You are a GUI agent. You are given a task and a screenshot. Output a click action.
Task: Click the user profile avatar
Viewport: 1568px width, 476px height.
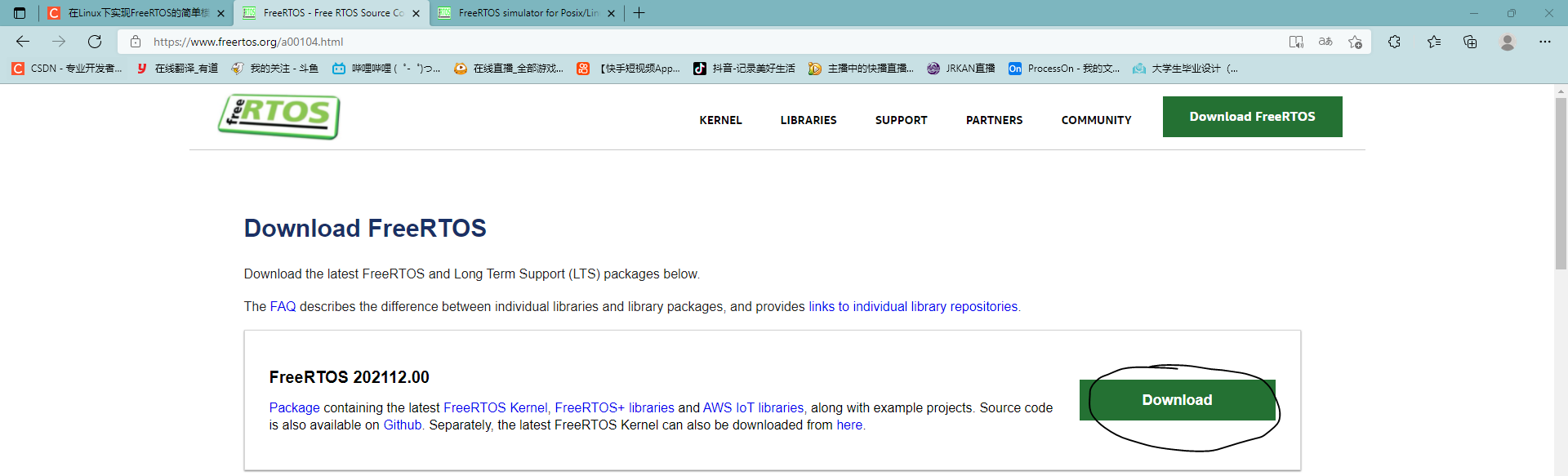pyautogui.click(x=1508, y=42)
